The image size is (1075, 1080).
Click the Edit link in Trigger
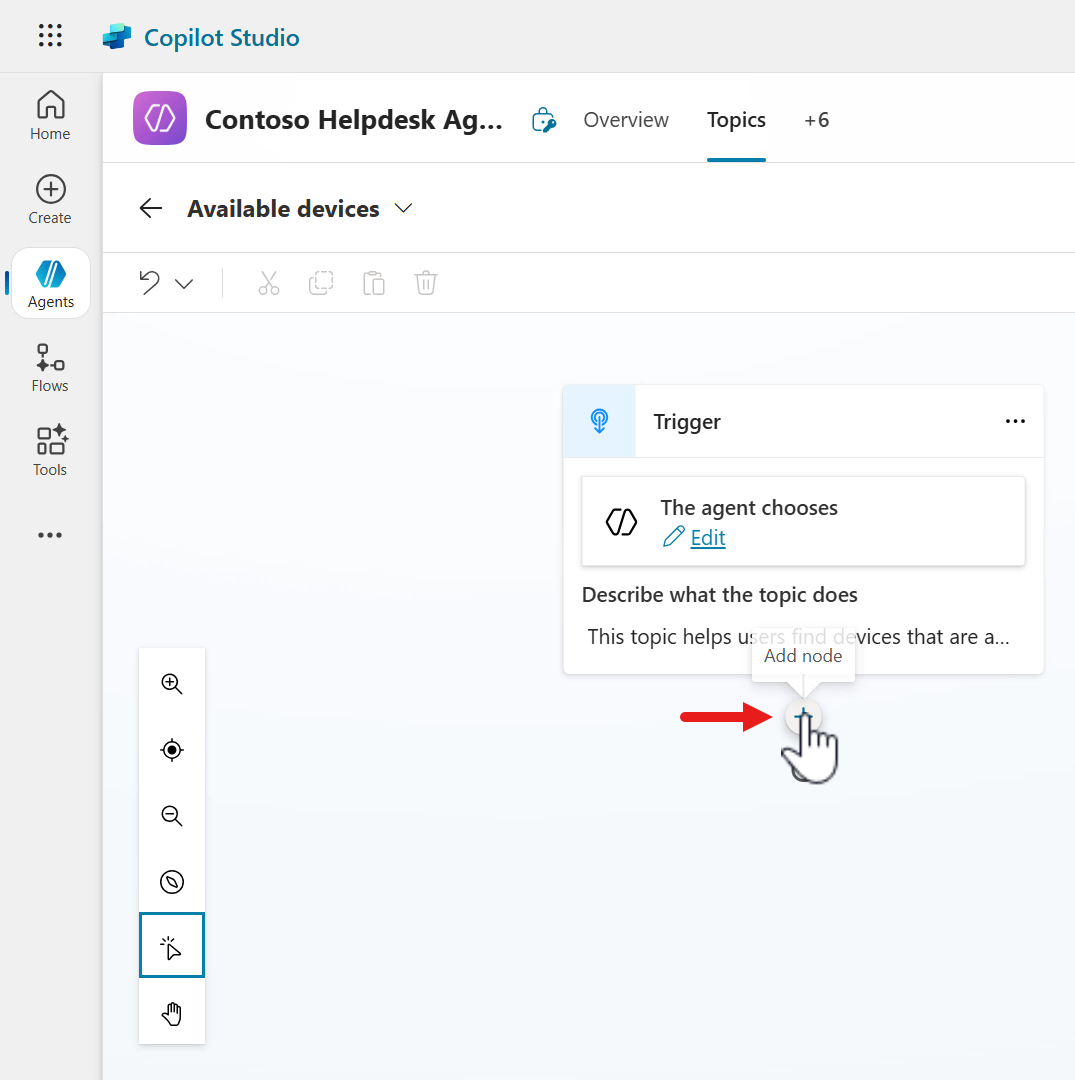click(x=707, y=538)
